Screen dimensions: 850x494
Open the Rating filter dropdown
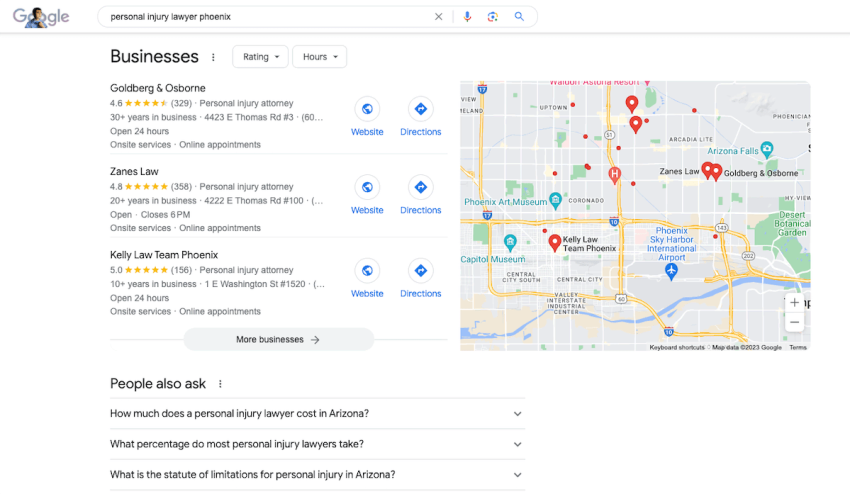(x=260, y=57)
